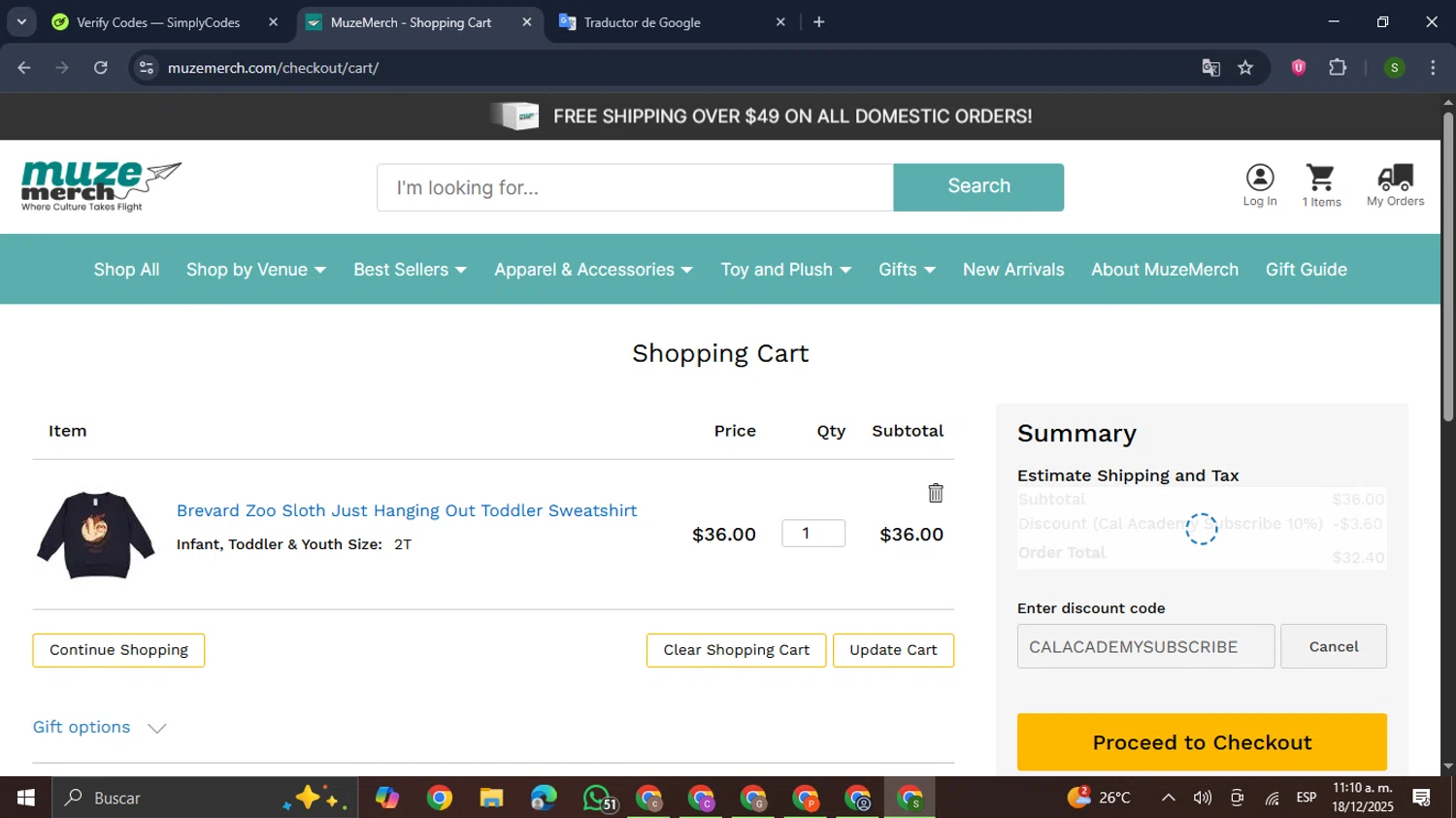Open the Windows Start menu
This screenshot has height=818, width=1456.
[26, 798]
